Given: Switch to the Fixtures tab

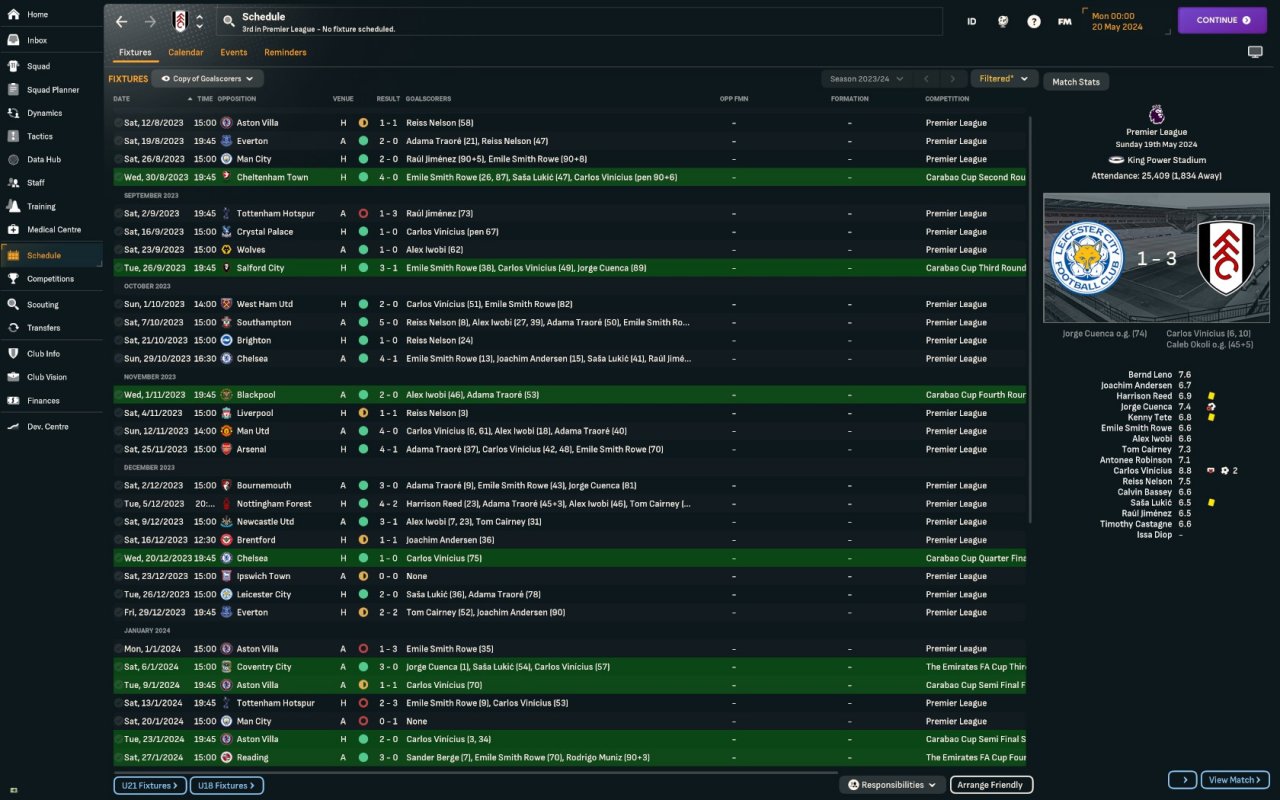Looking at the screenshot, I should (x=135, y=52).
